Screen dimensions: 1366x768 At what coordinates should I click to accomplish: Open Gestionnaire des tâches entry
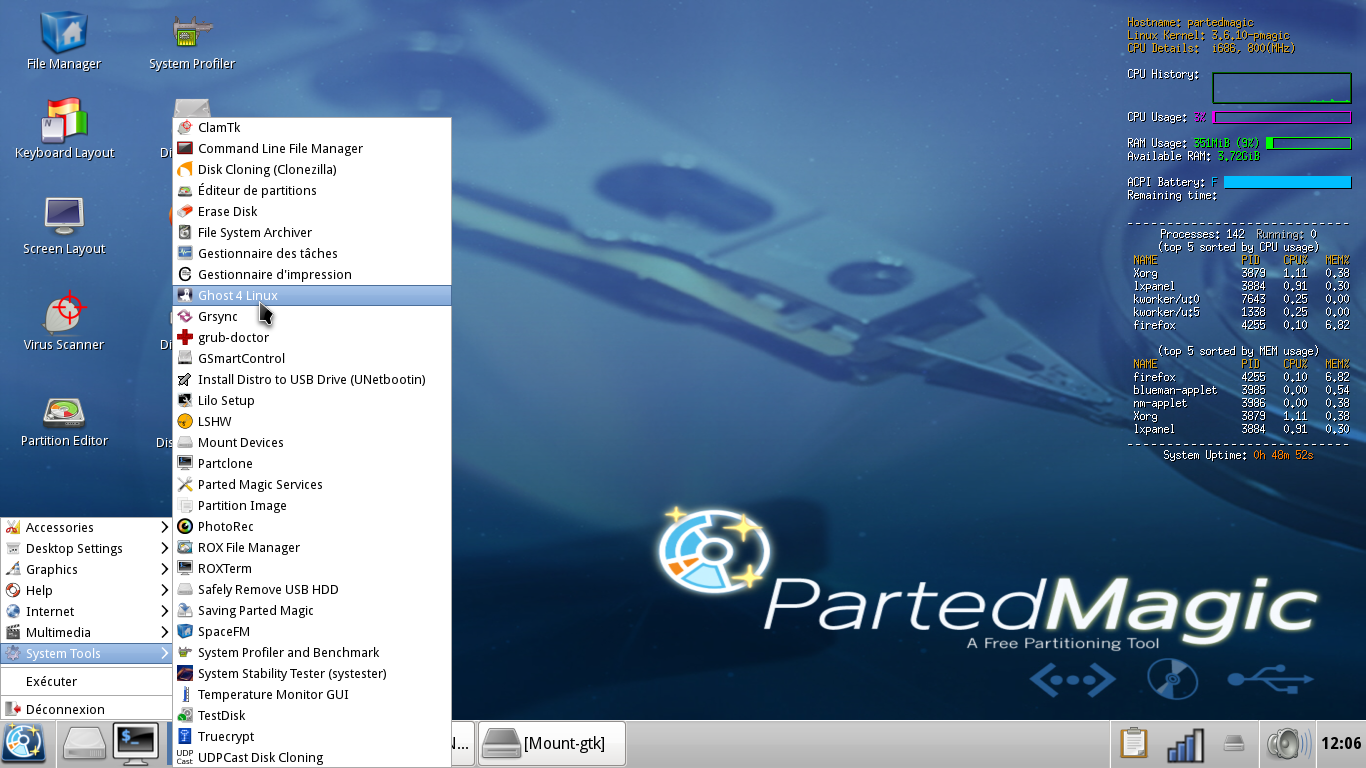(312, 253)
